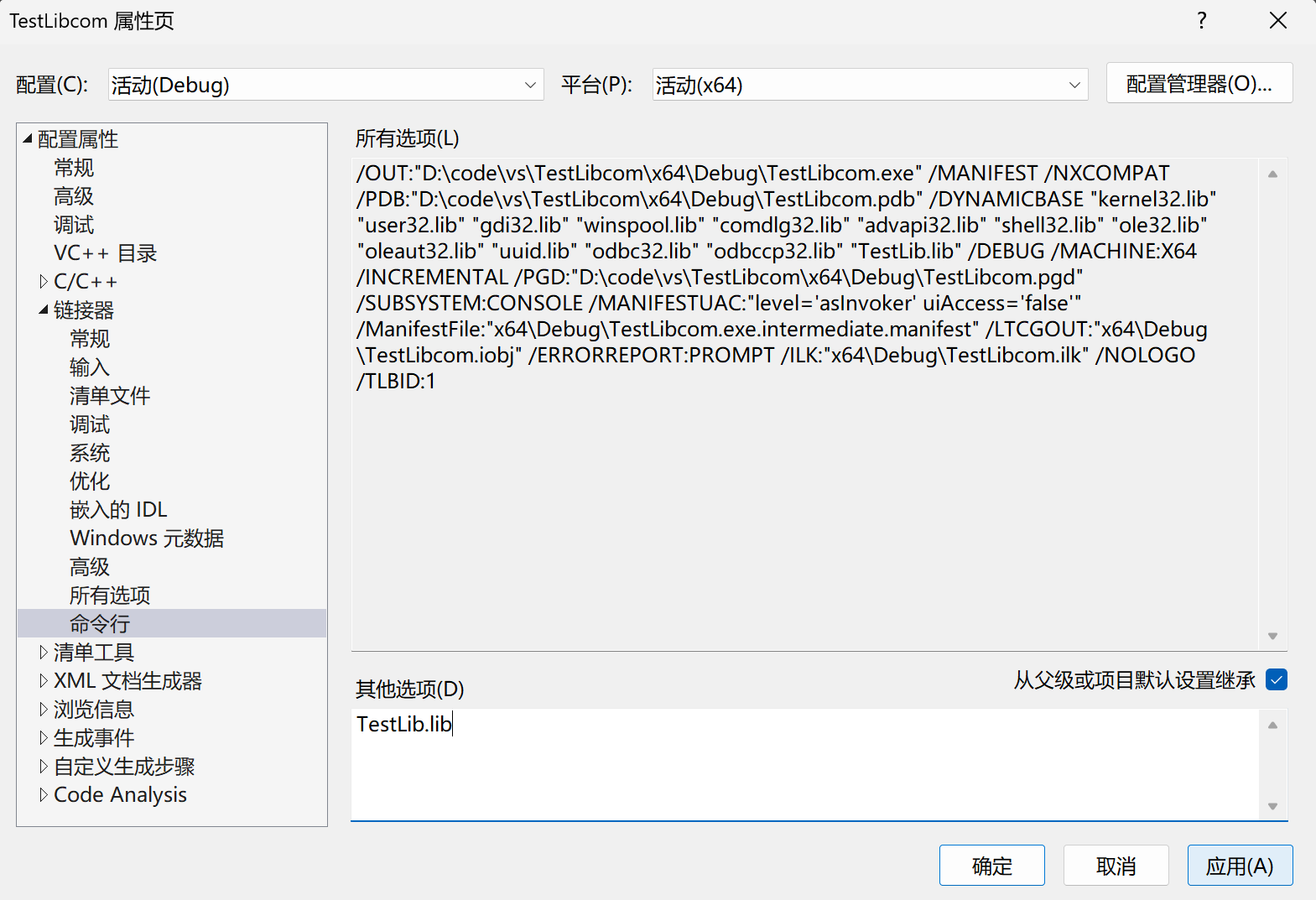Open 配置管理器 Configuration Manager
The height and width of the screenshot is (900, 1316).
point(1199,84)
